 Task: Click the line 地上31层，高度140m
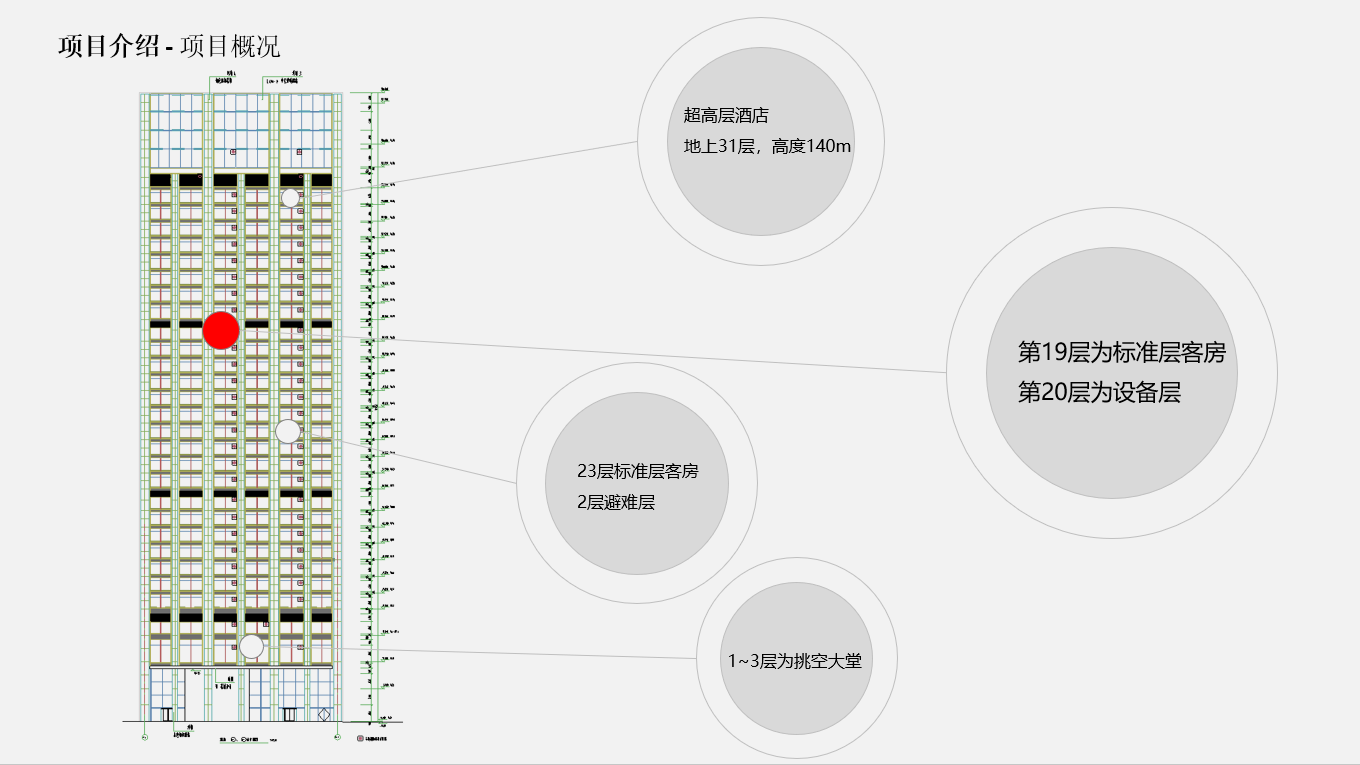point(767,146)
